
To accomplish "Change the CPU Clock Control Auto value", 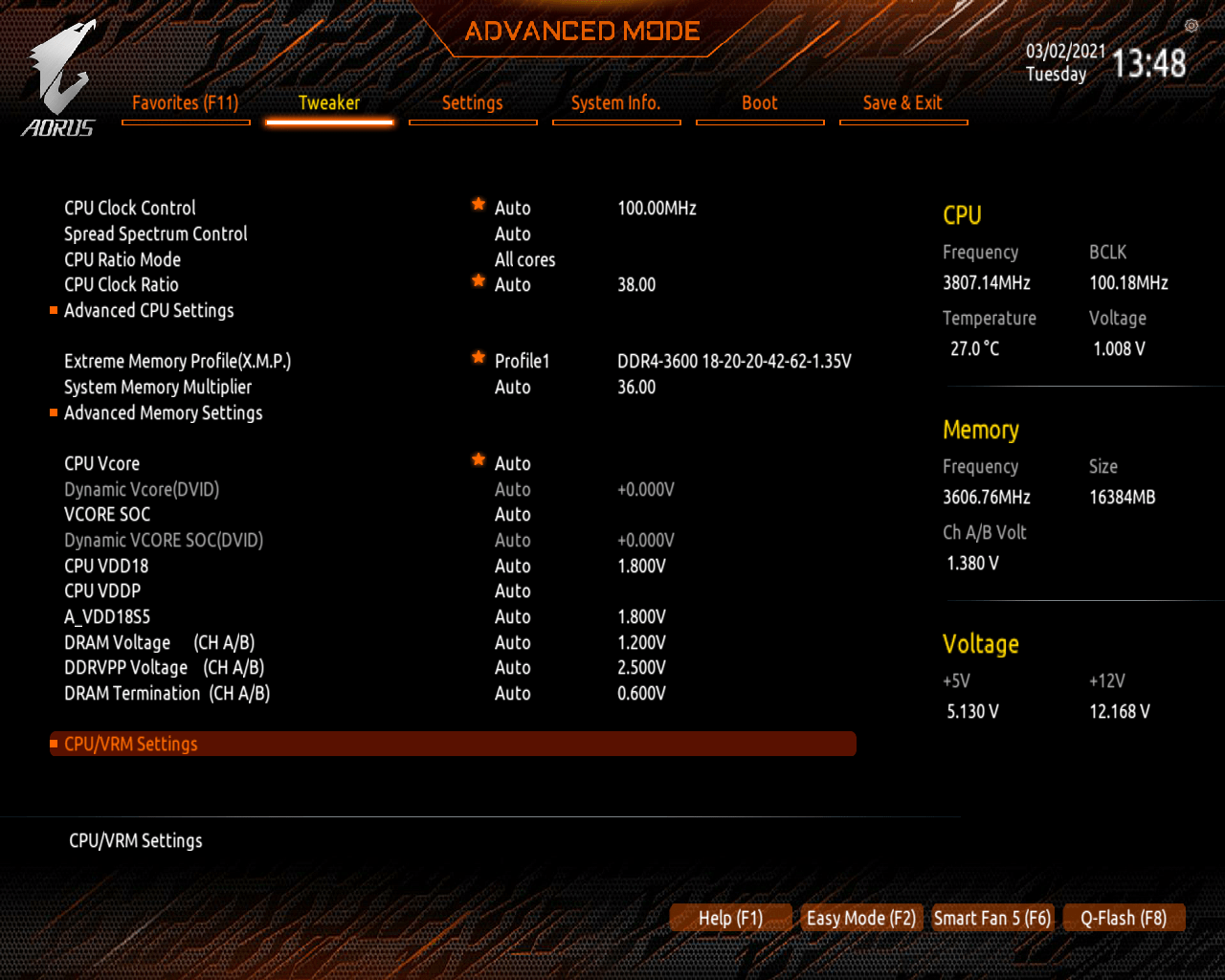I will (513, 208).
